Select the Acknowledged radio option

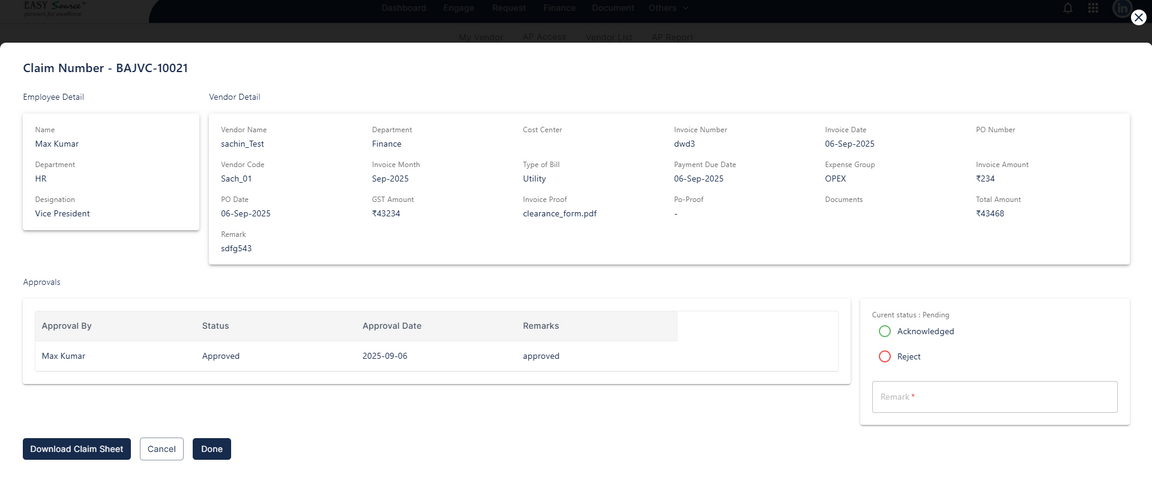click(884, 331)
